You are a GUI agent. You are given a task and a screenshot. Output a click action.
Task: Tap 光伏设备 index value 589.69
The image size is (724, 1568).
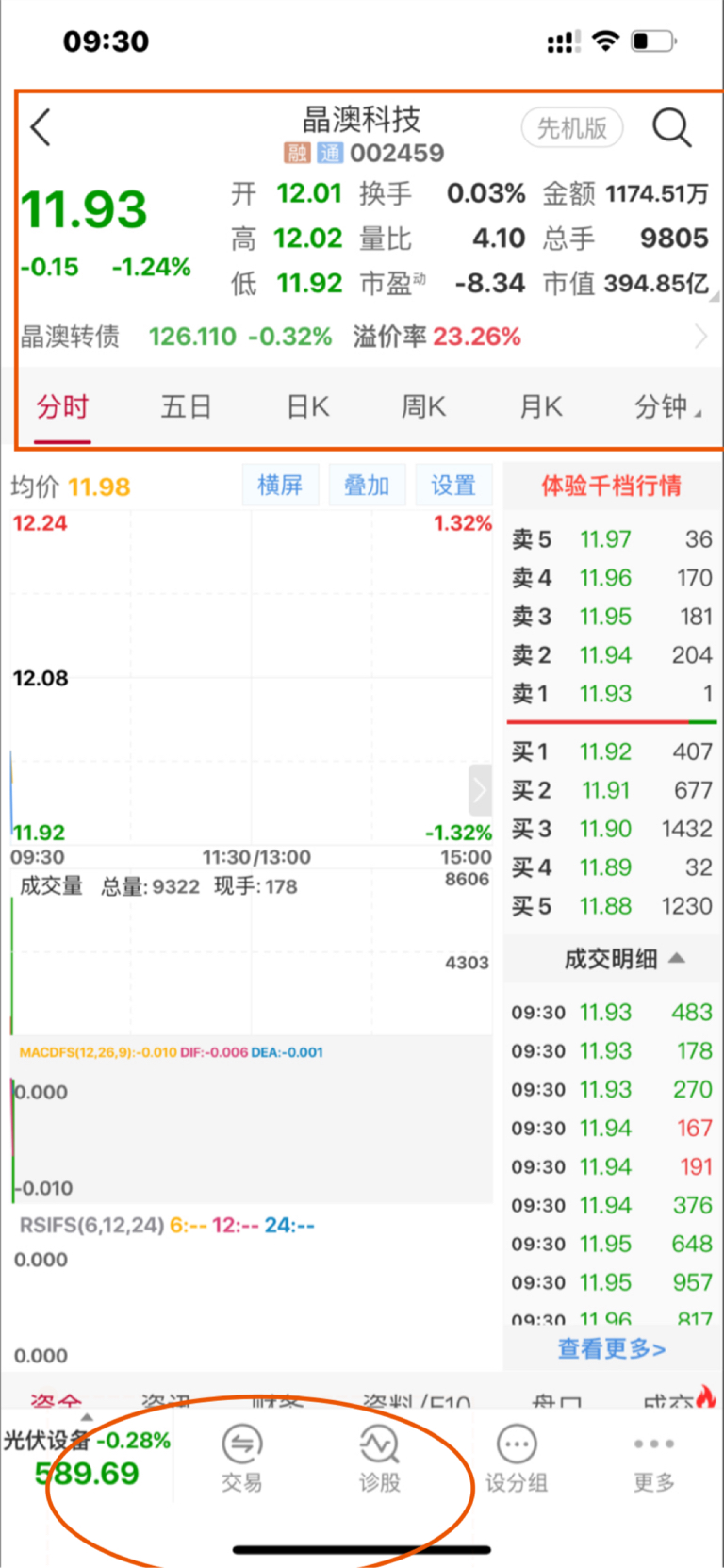point(87,1474)
